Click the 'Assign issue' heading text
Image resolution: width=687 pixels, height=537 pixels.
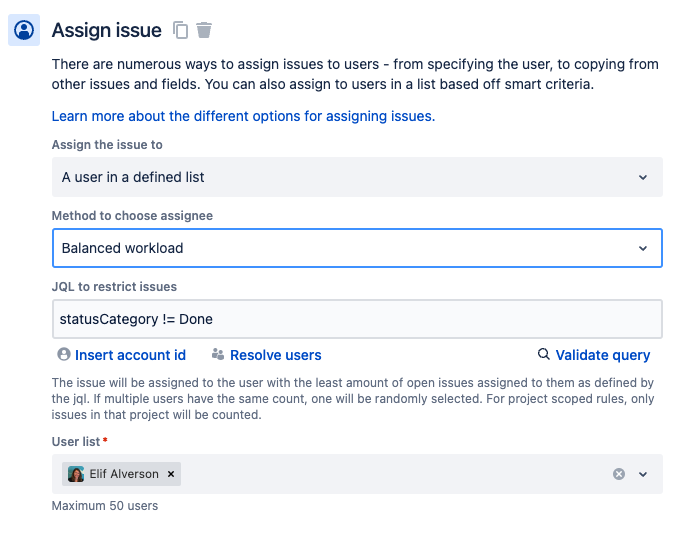106,30
